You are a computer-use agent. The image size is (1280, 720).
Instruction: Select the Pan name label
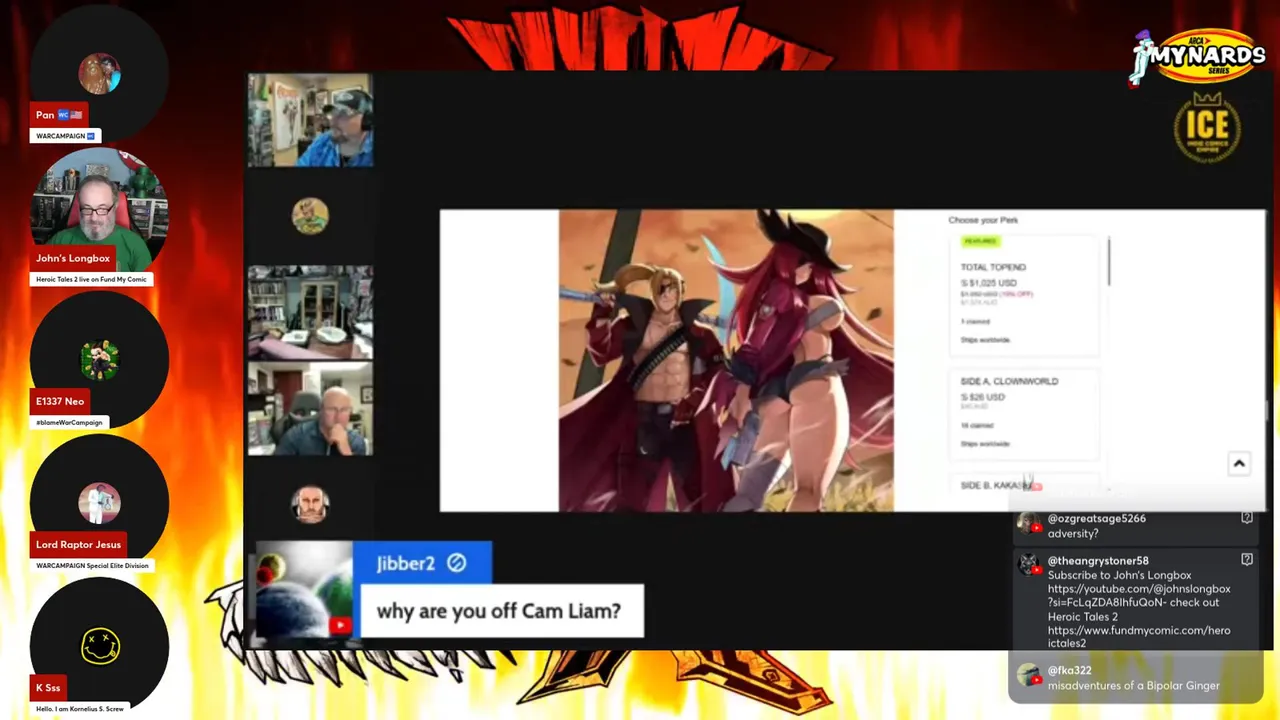(x=59, y=115)
